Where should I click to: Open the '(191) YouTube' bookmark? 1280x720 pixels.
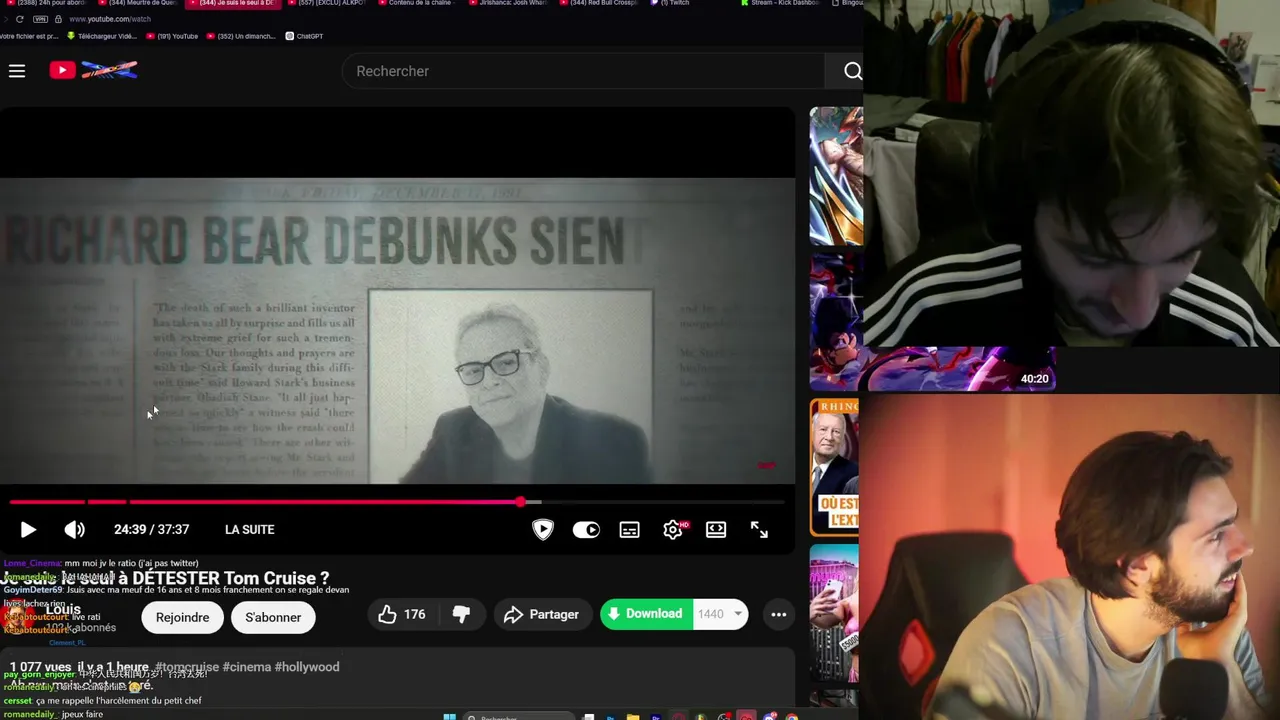click(x=172, y=36)
